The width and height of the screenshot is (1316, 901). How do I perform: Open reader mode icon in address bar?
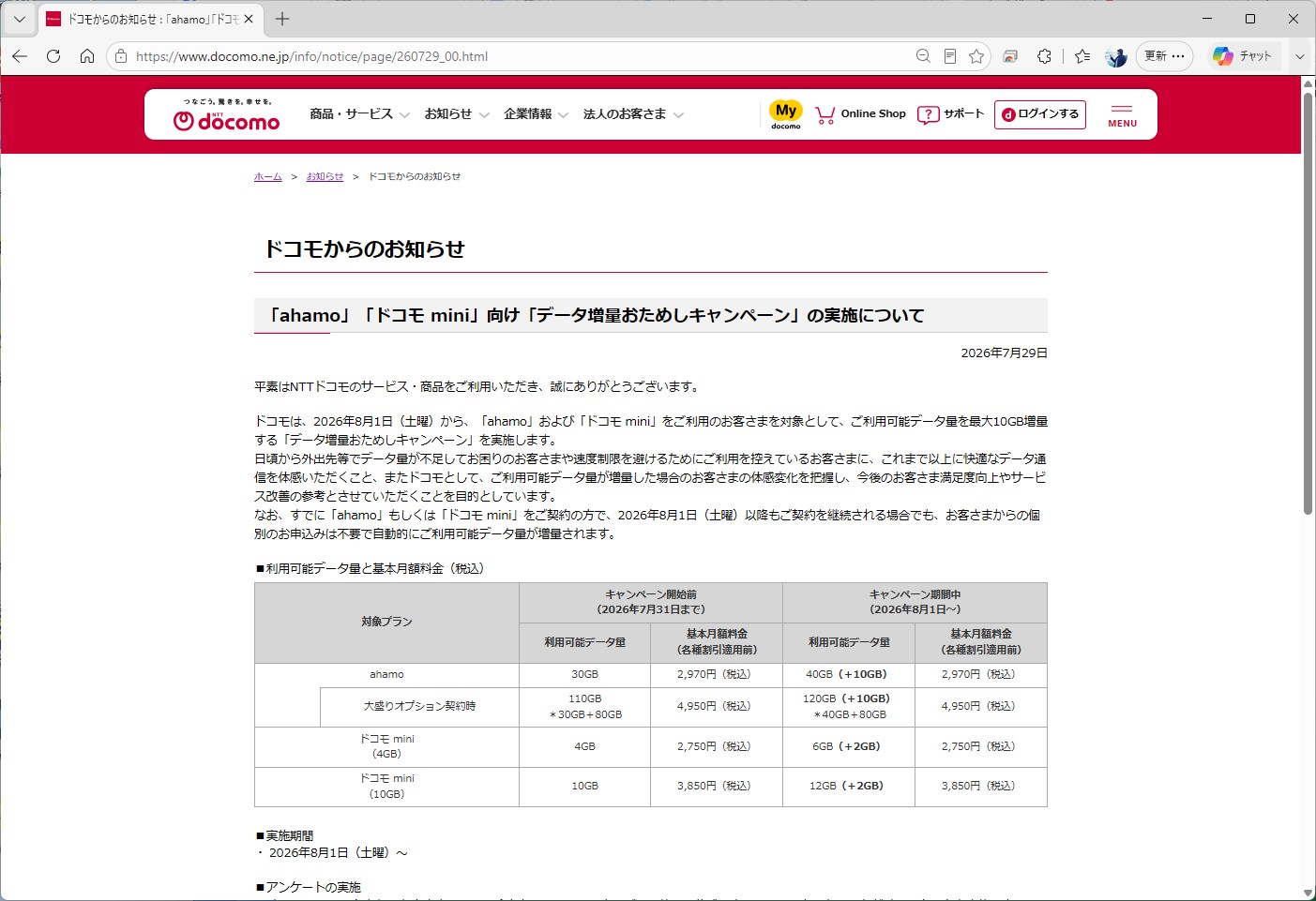(x=950, y=56)
